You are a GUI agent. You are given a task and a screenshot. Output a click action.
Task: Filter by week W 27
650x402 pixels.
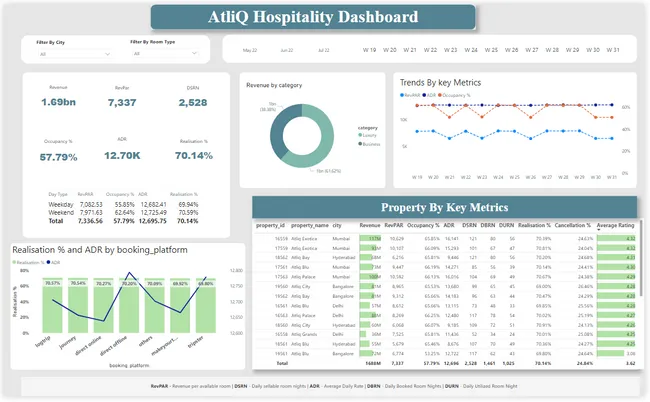point(532,50)
